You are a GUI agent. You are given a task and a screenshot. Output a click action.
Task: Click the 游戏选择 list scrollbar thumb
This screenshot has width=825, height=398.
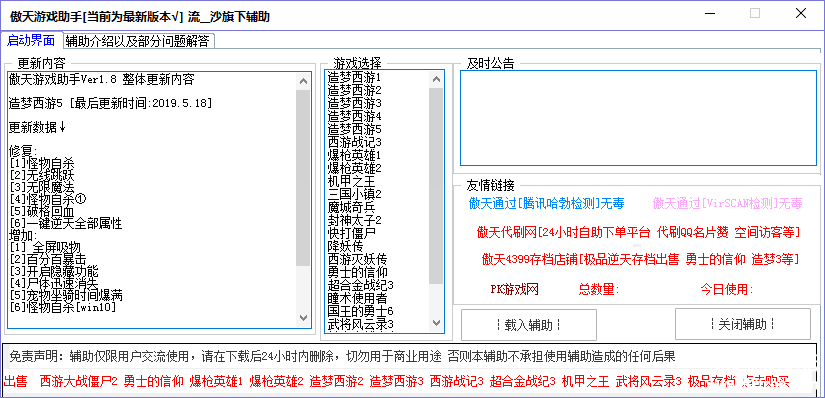[436, 186]
